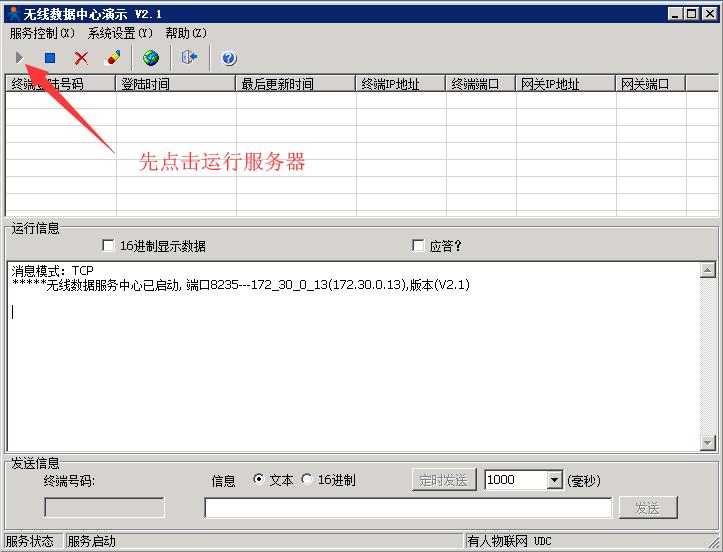Open help via the blue question mark icon
Viewport: 723px width, 552px height.
[228, 58]
